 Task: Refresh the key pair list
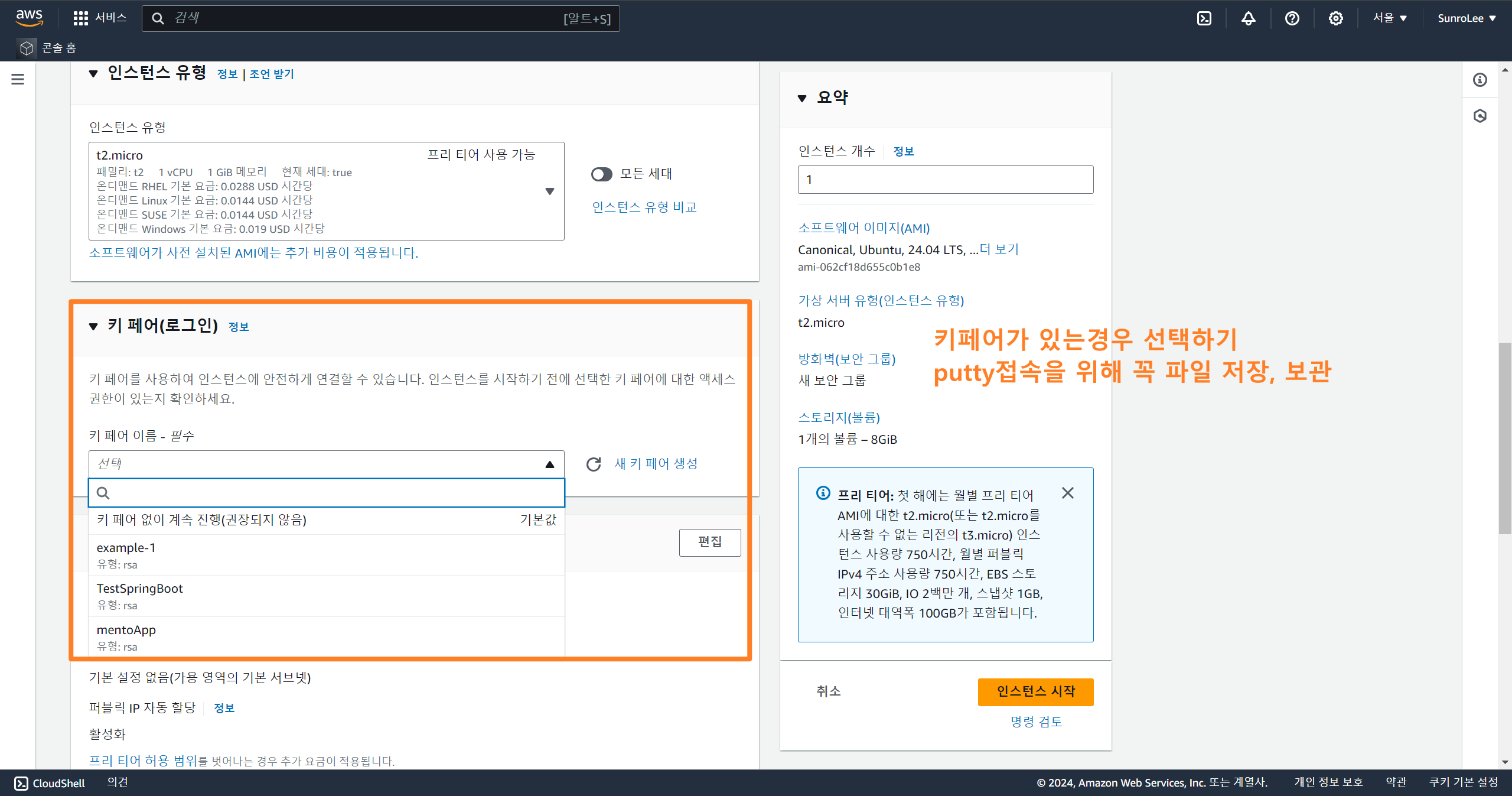[x=594, y=464]
